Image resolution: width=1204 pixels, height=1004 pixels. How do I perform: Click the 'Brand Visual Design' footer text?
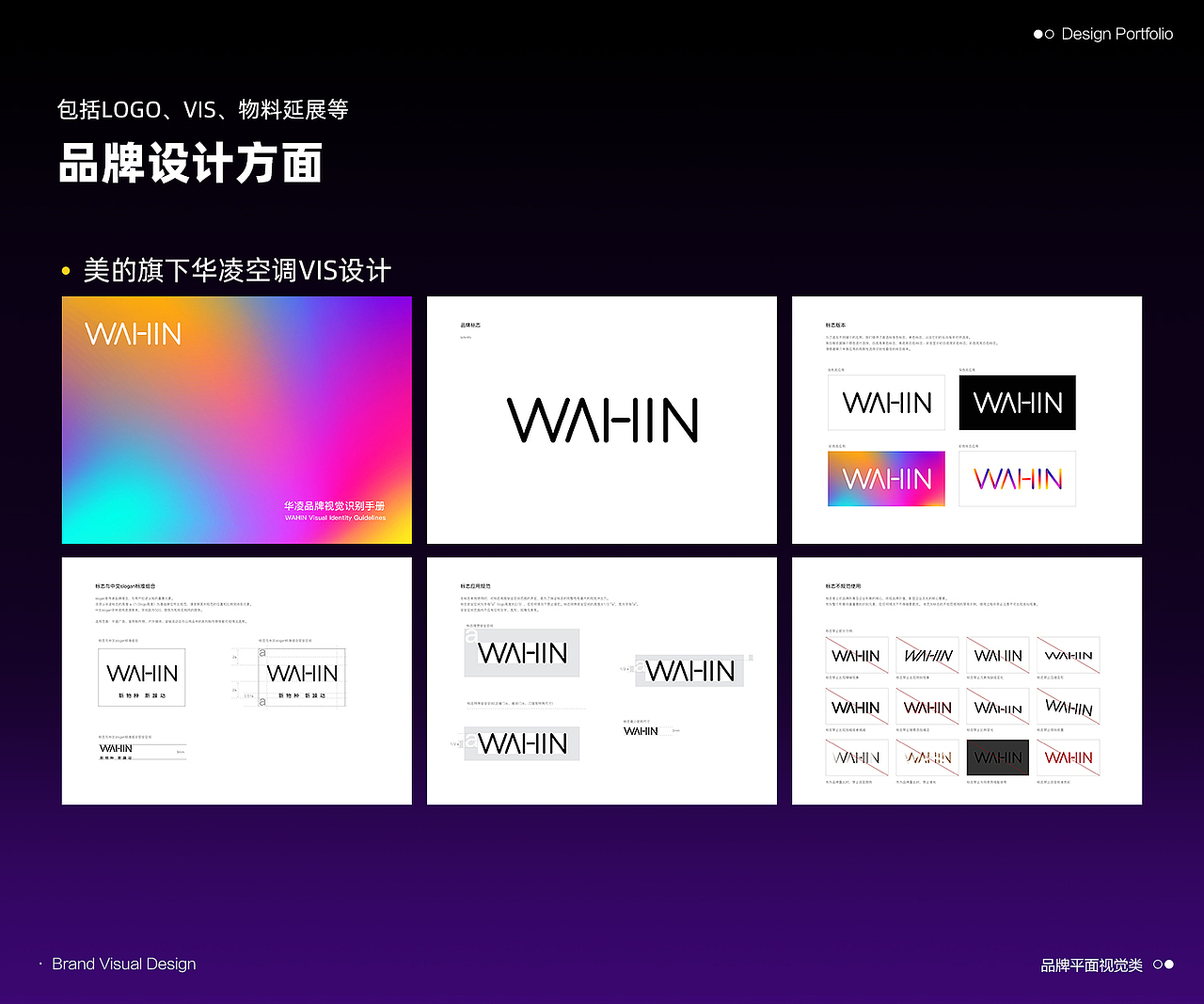tap(124, 964)
